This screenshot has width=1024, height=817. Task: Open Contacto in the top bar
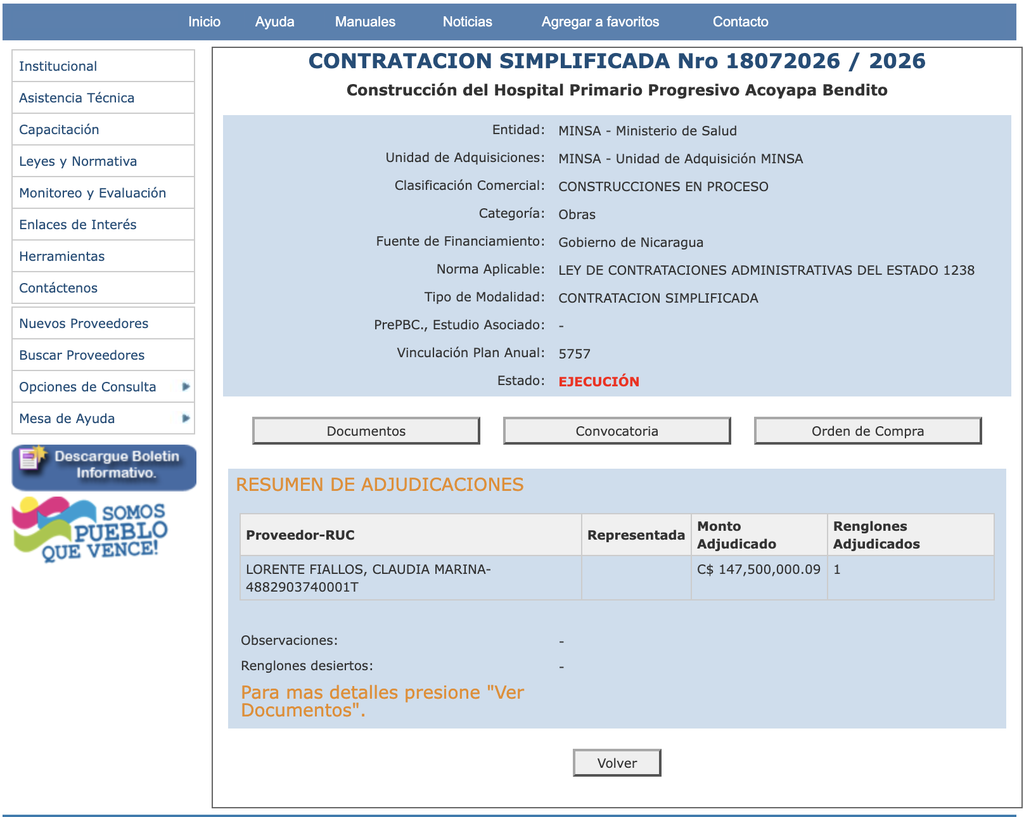coord(741,22)
